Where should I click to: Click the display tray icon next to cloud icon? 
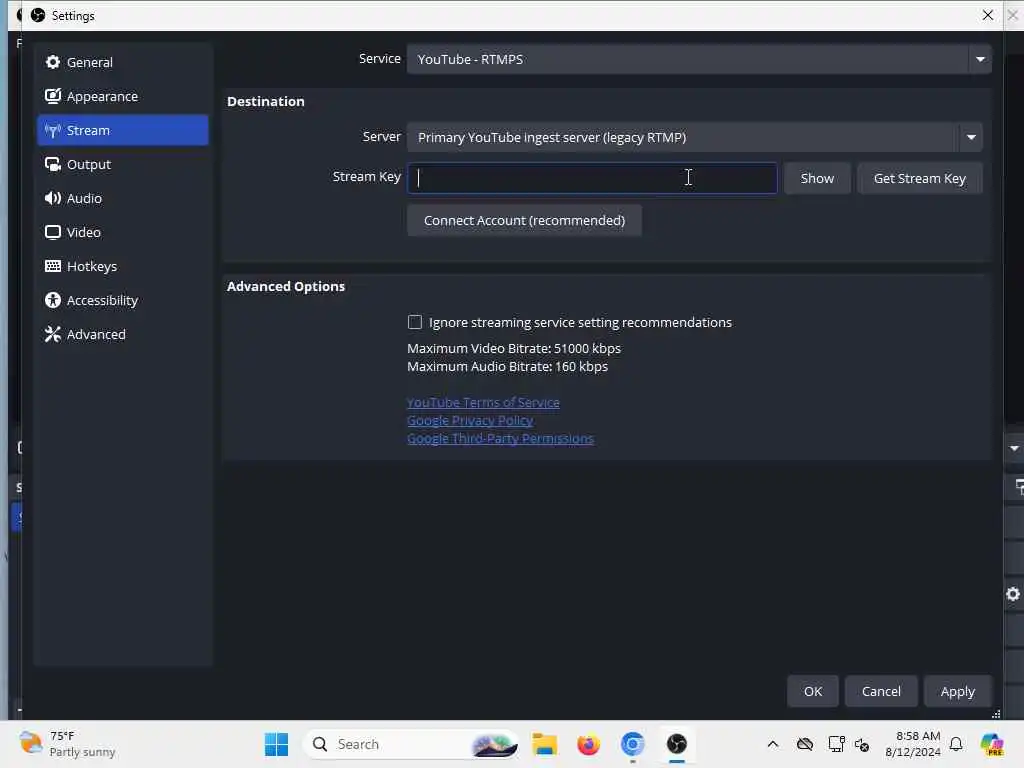(x=836, y=744)
